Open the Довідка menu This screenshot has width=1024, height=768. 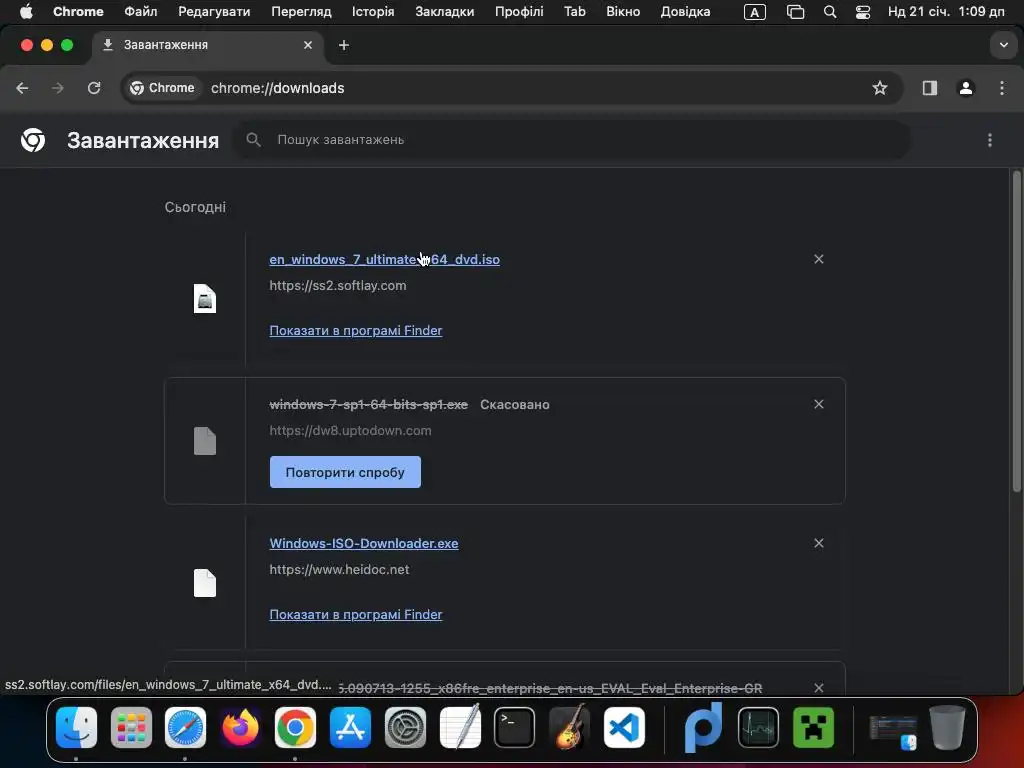pos(685,12)
